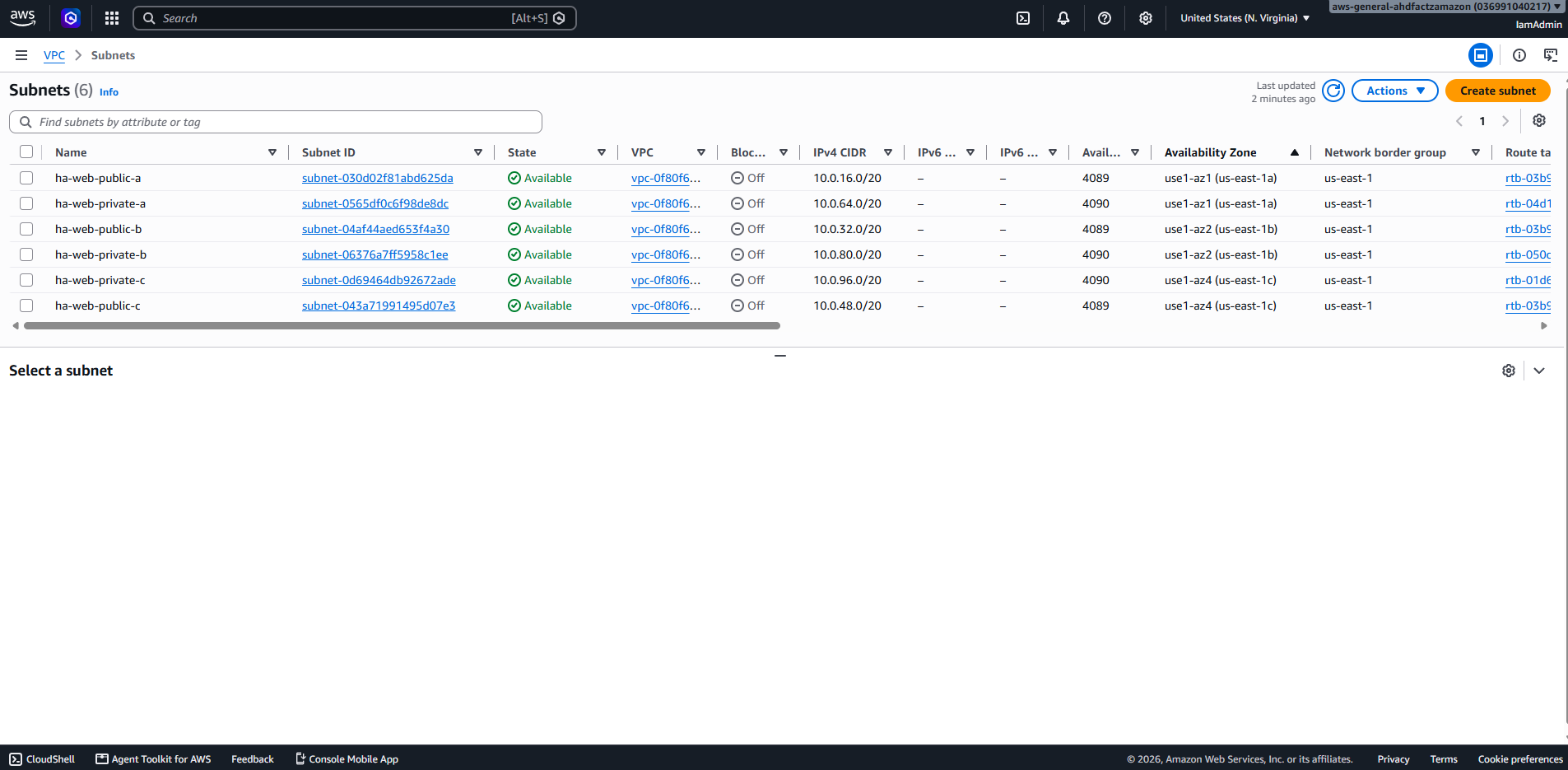Open the tutorials panel icon at top right
This screenshot has width=1568, height=770.
click(x=1551, y=55)
